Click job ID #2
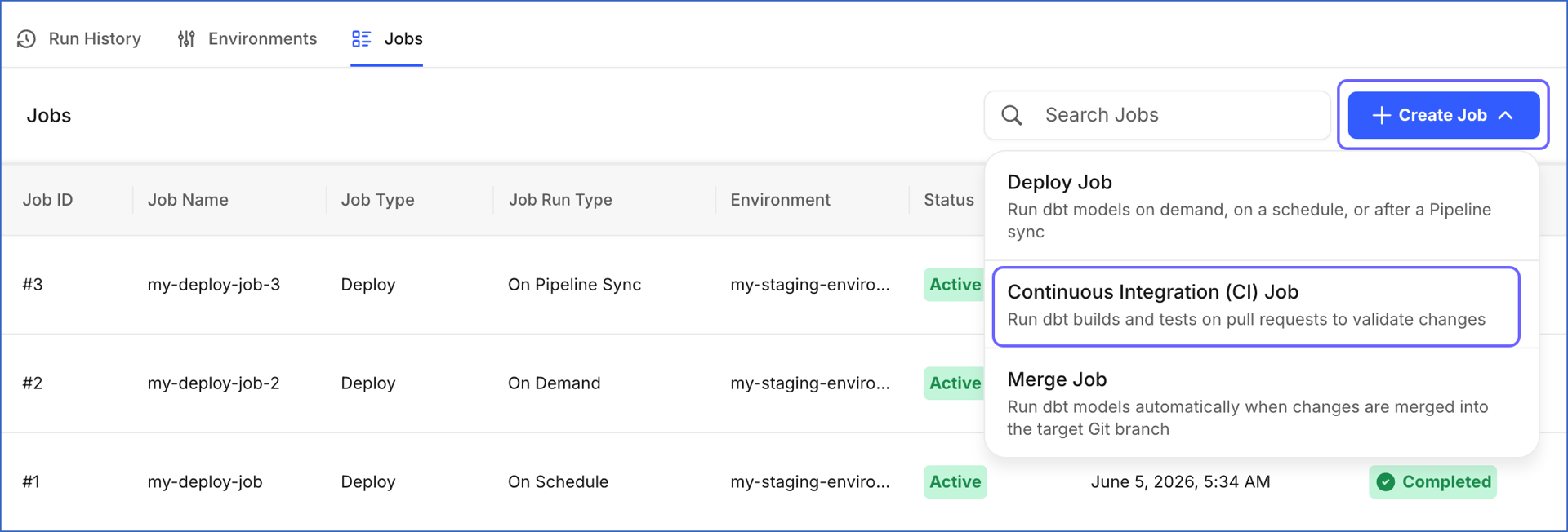 [33, 383]
